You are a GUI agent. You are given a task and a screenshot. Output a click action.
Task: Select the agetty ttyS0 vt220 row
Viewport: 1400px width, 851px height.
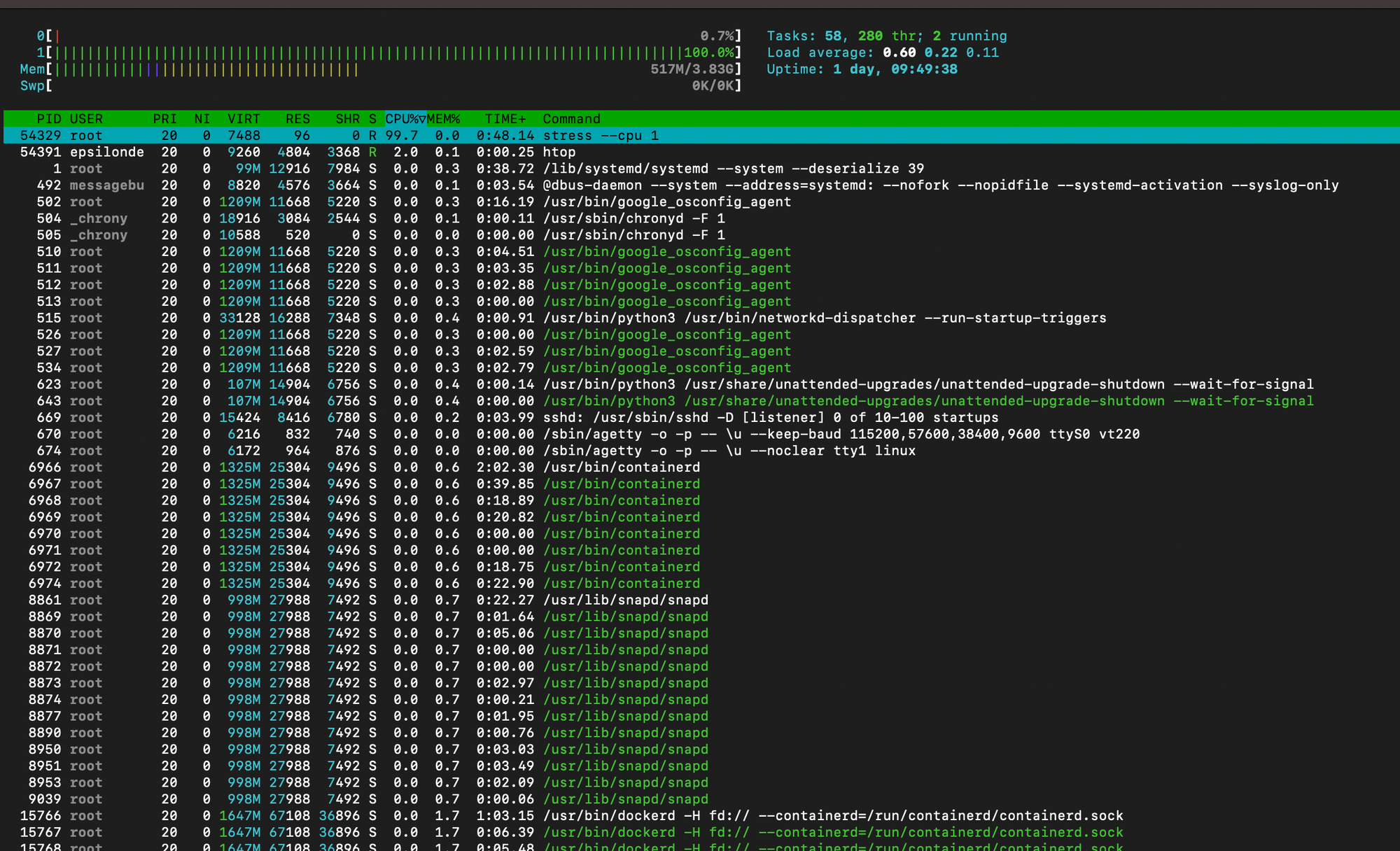[701, 435]
